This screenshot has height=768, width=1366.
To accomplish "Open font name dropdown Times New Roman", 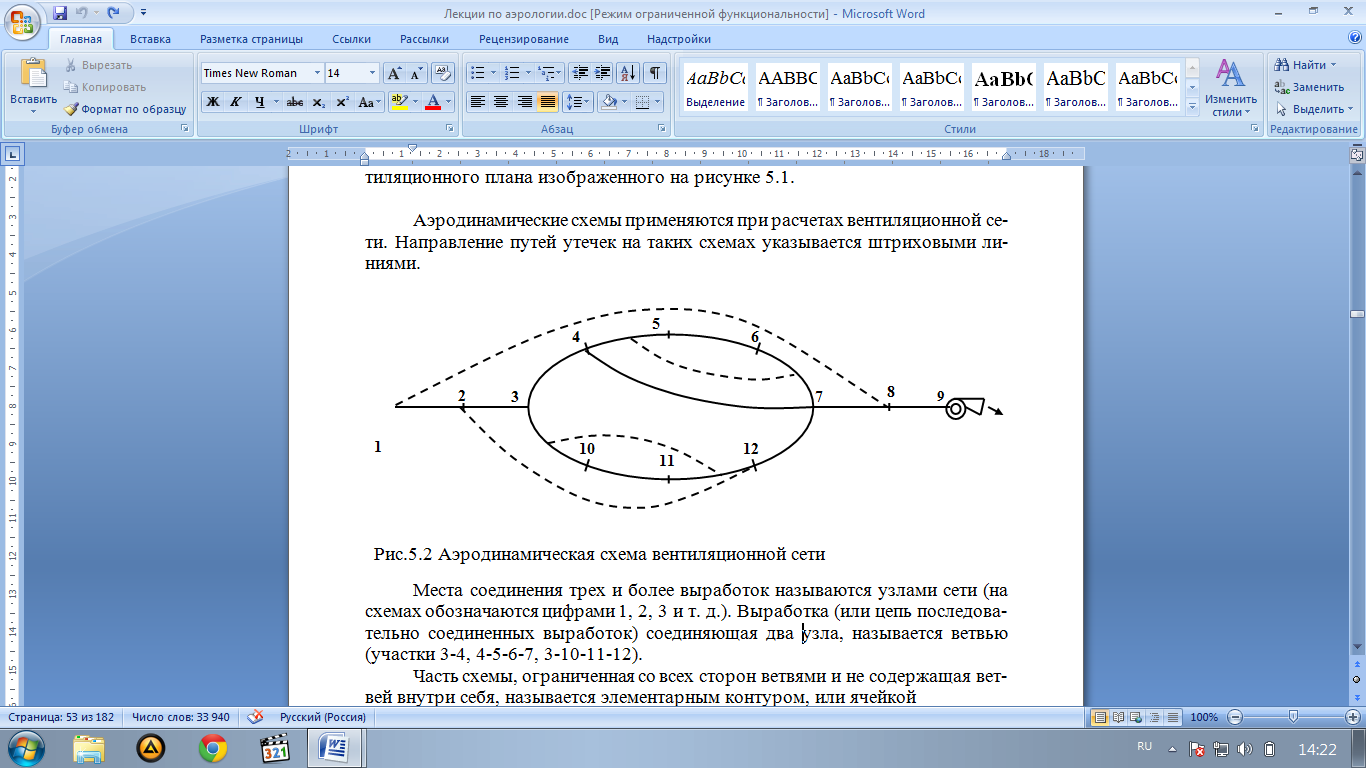I will [x=317, y=73].
